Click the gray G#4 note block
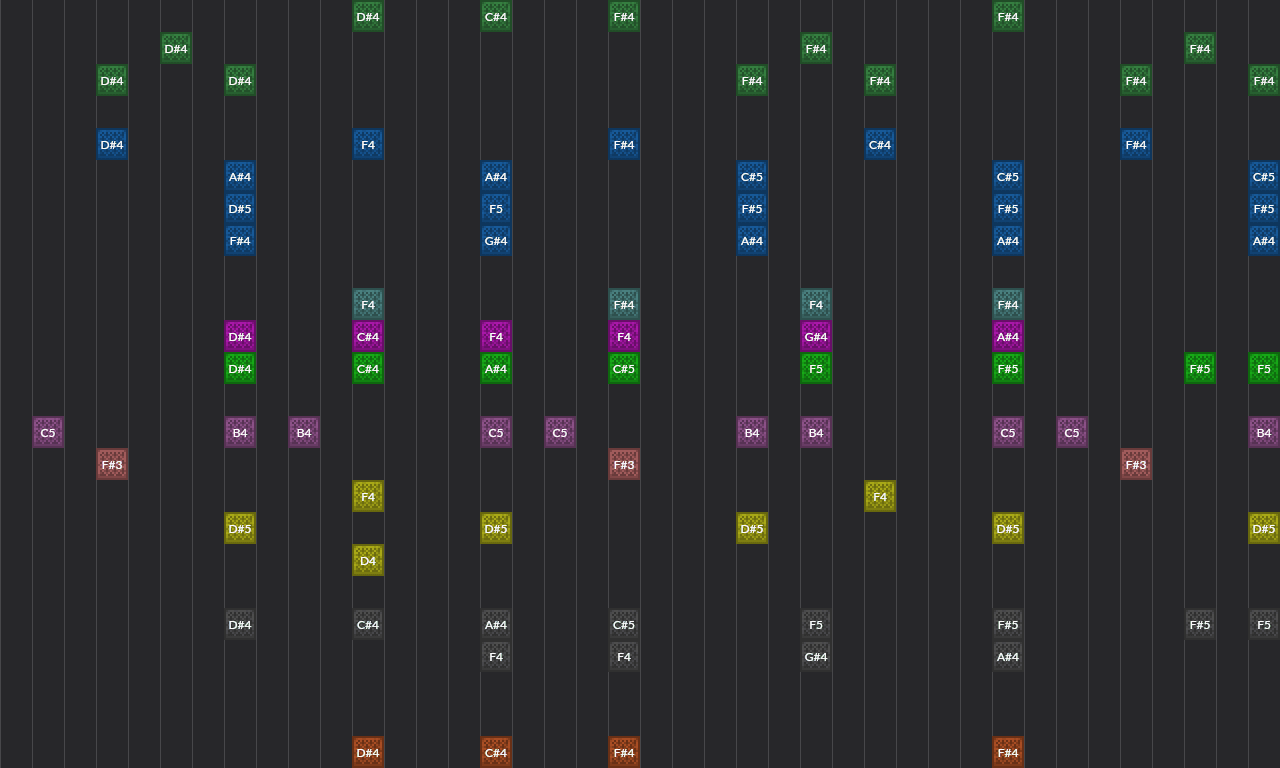This screenshot has height=768, width=1280. pyautogui.click(x=816, y=656)
